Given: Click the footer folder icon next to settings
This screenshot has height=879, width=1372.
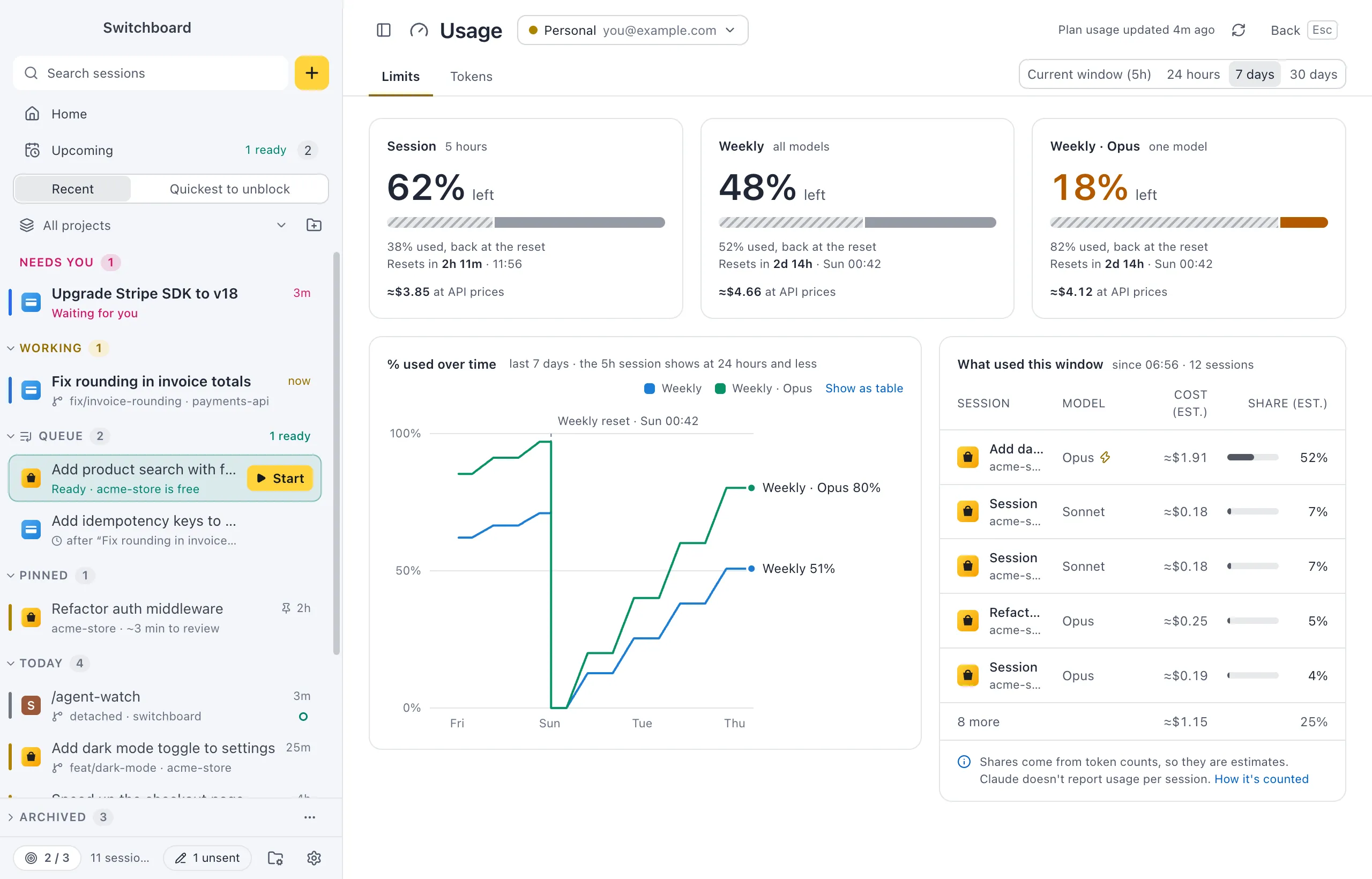Looking at the screenshot, I should tap(275, 858).
